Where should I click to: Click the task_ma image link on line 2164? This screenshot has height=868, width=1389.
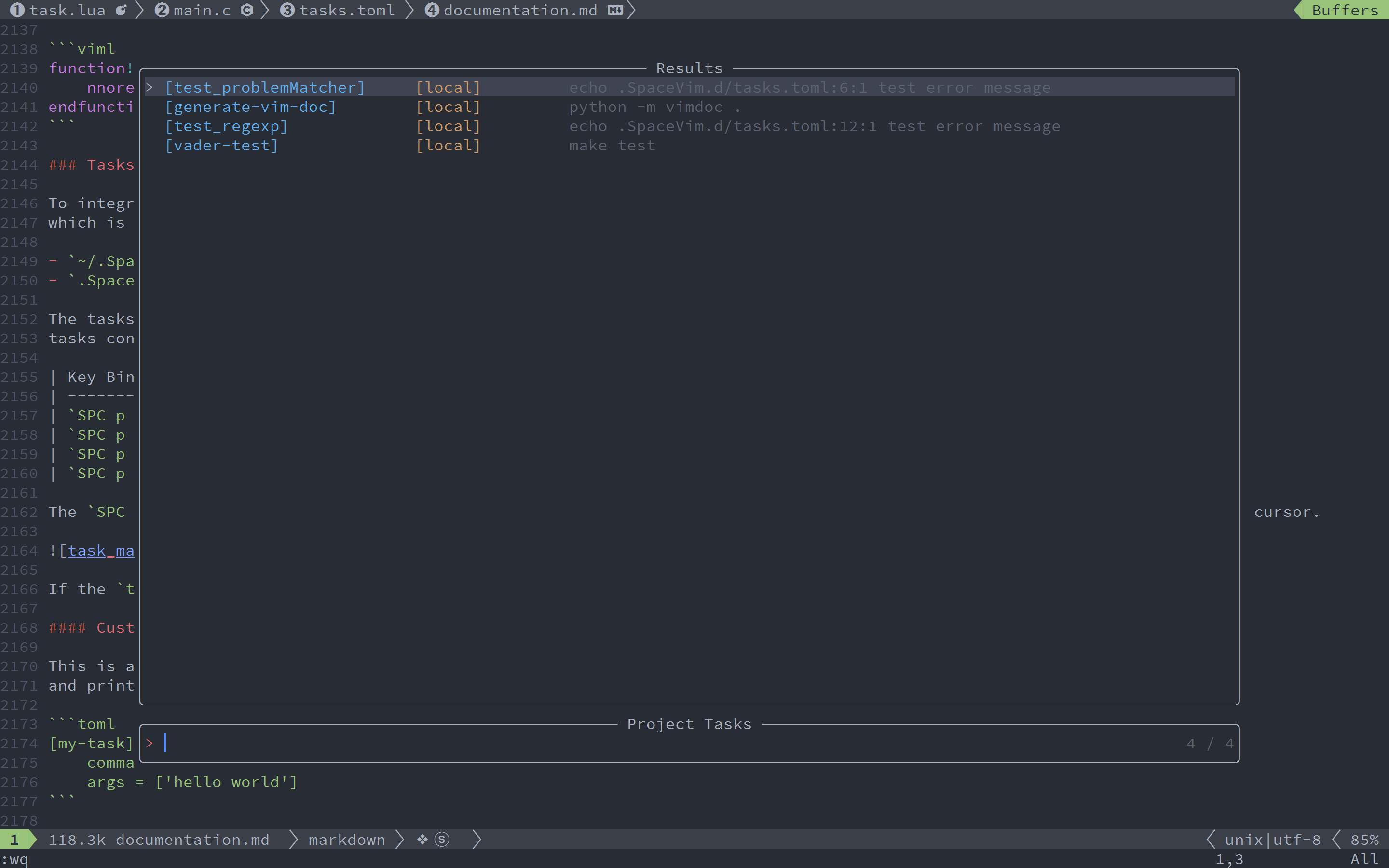[x=100, y=551]
